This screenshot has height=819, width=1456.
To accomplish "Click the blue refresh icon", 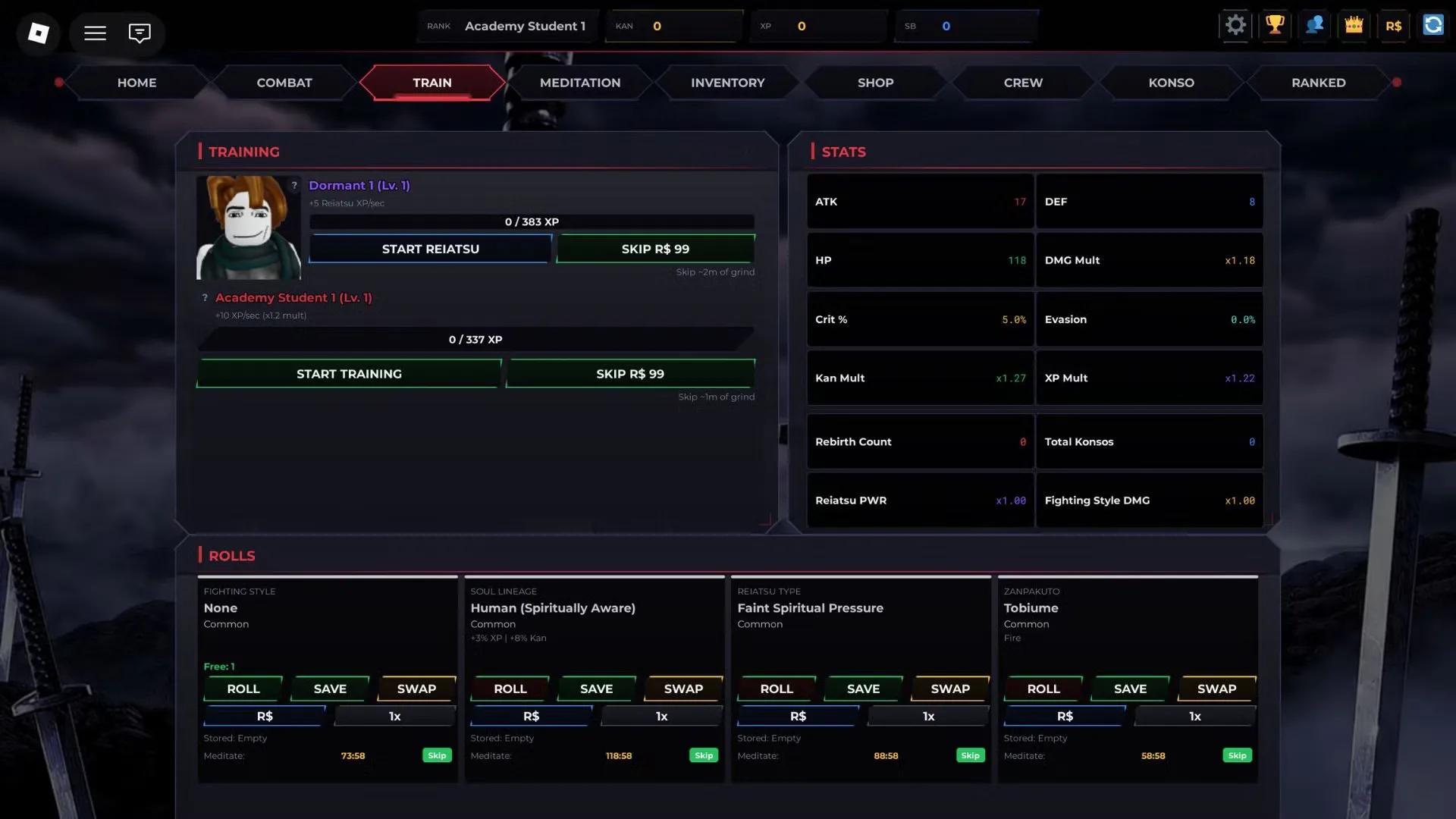I will pos(1432,25).
